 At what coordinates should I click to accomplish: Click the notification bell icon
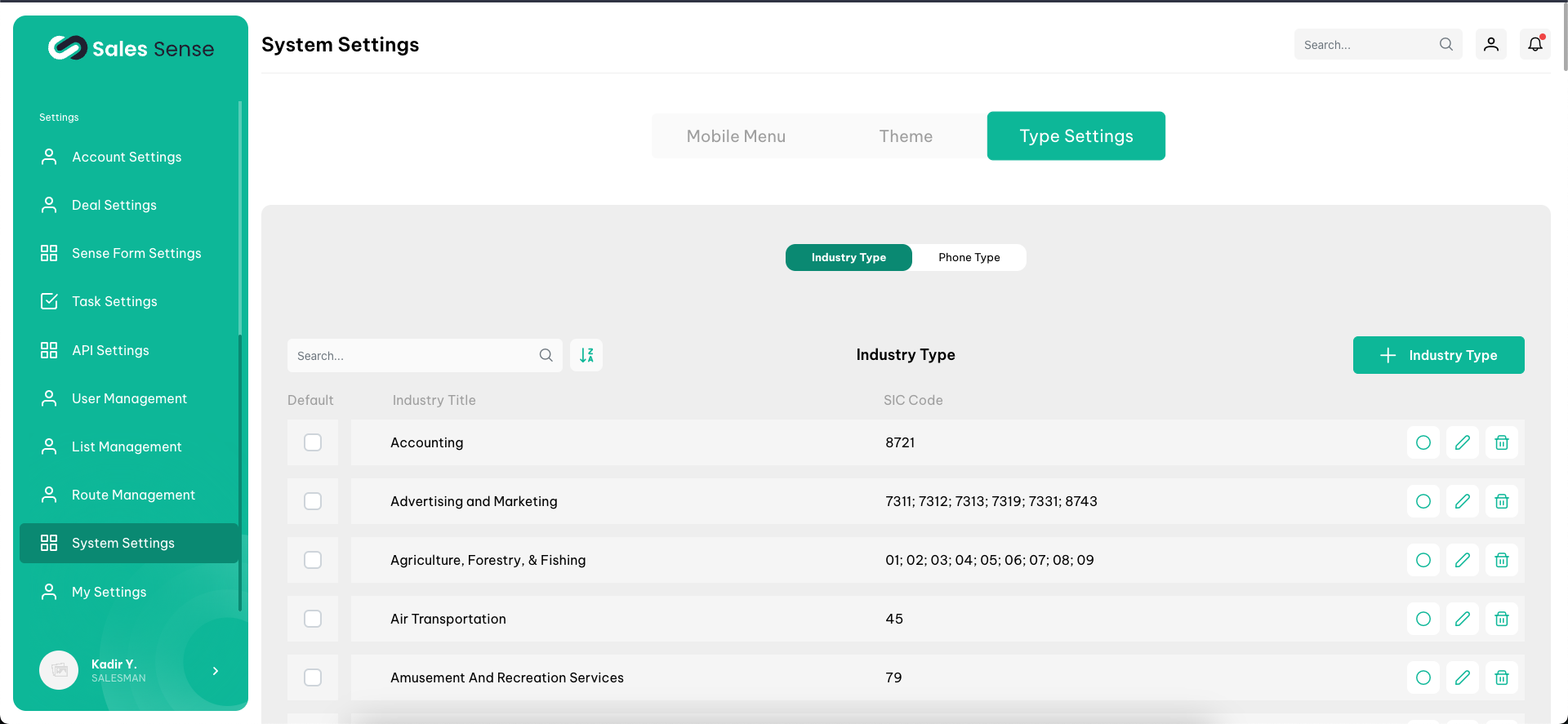pos(1535,44)
